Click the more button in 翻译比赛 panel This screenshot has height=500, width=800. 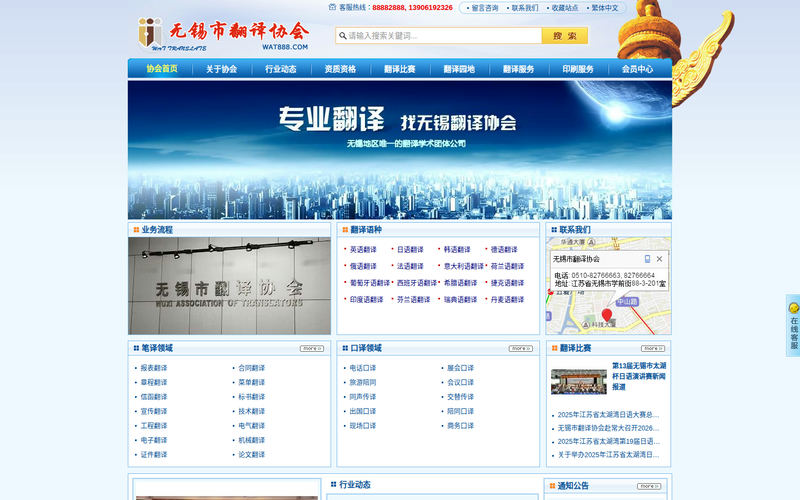(653, 348)
